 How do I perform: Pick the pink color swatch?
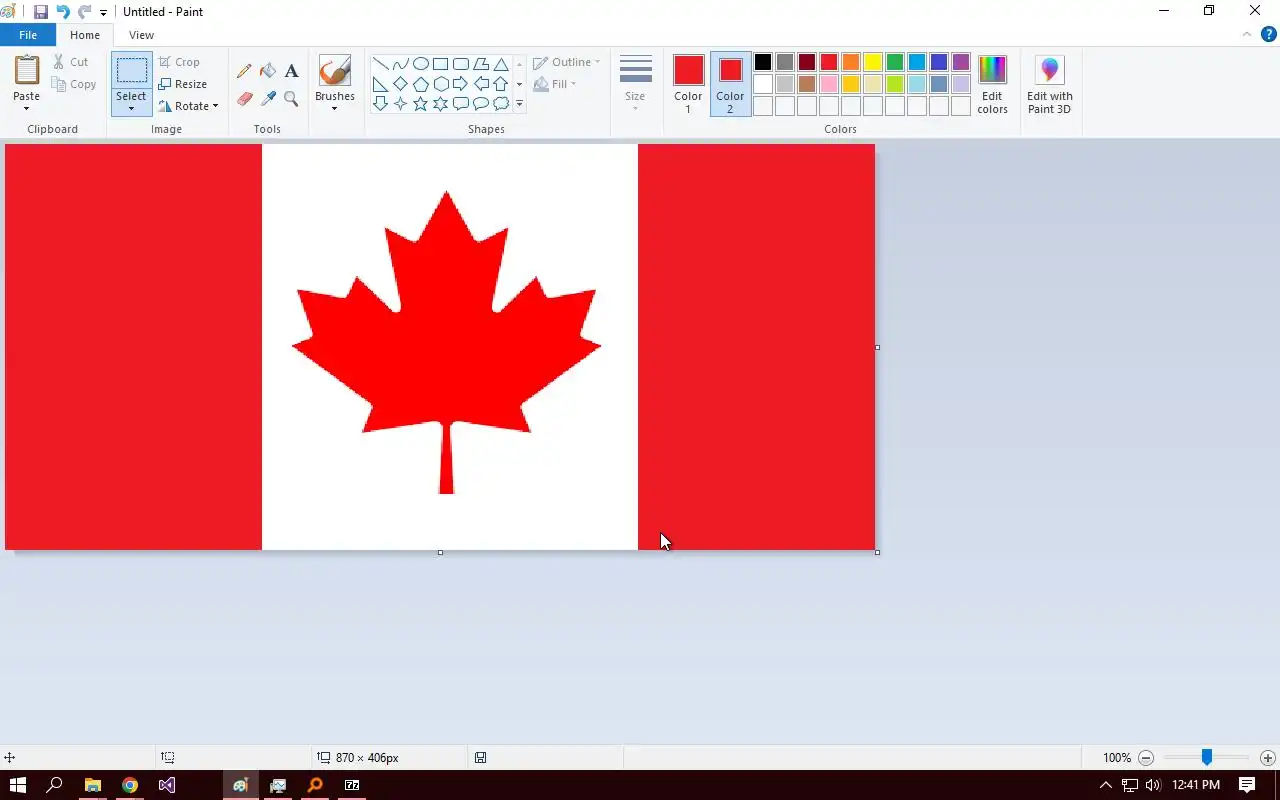click(x=829, y=84)
